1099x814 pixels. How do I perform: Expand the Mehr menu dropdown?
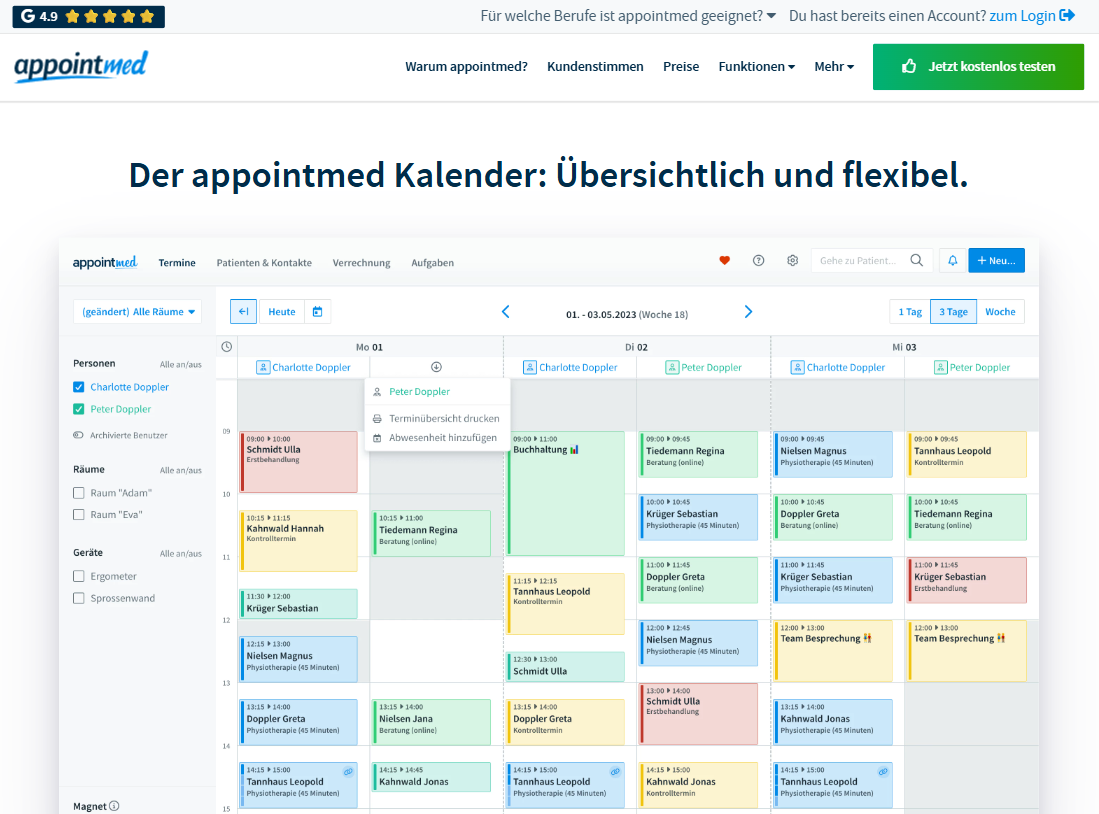[834, 67]
